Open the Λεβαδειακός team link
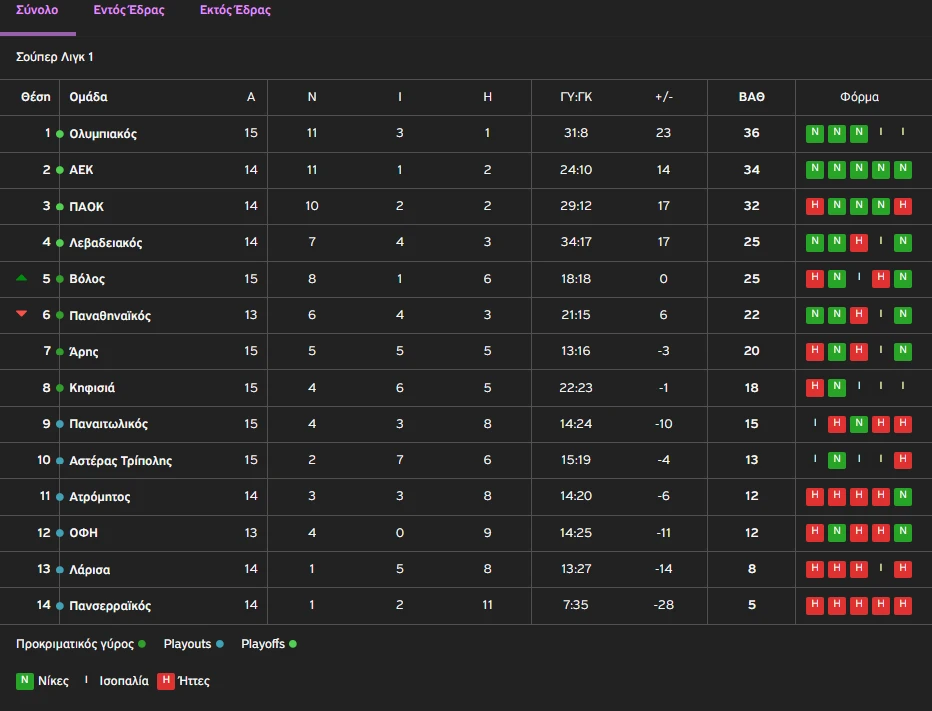This screenshot has width=932, height=711. click(106, 243)
